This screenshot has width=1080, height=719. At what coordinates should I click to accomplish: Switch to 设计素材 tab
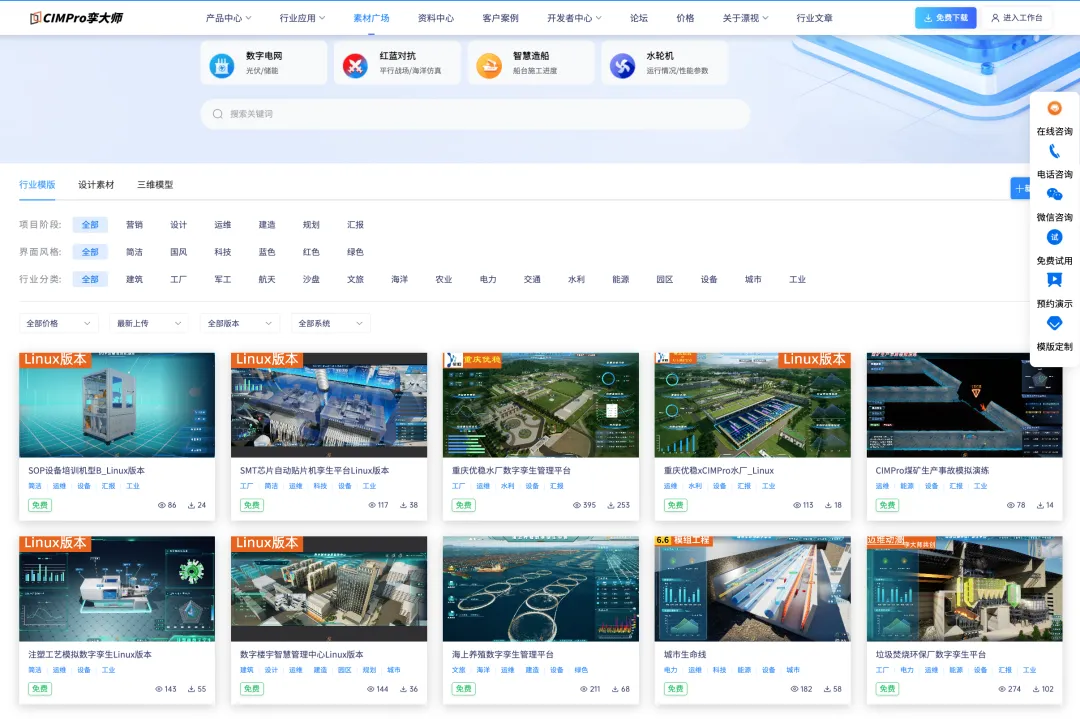96,185
